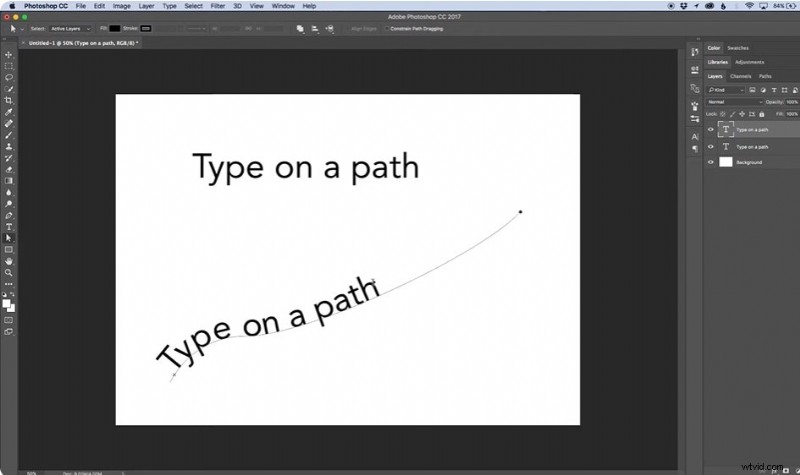Click the Stroke swatch in options bar
800x475 pixels.
coord(146,29)
